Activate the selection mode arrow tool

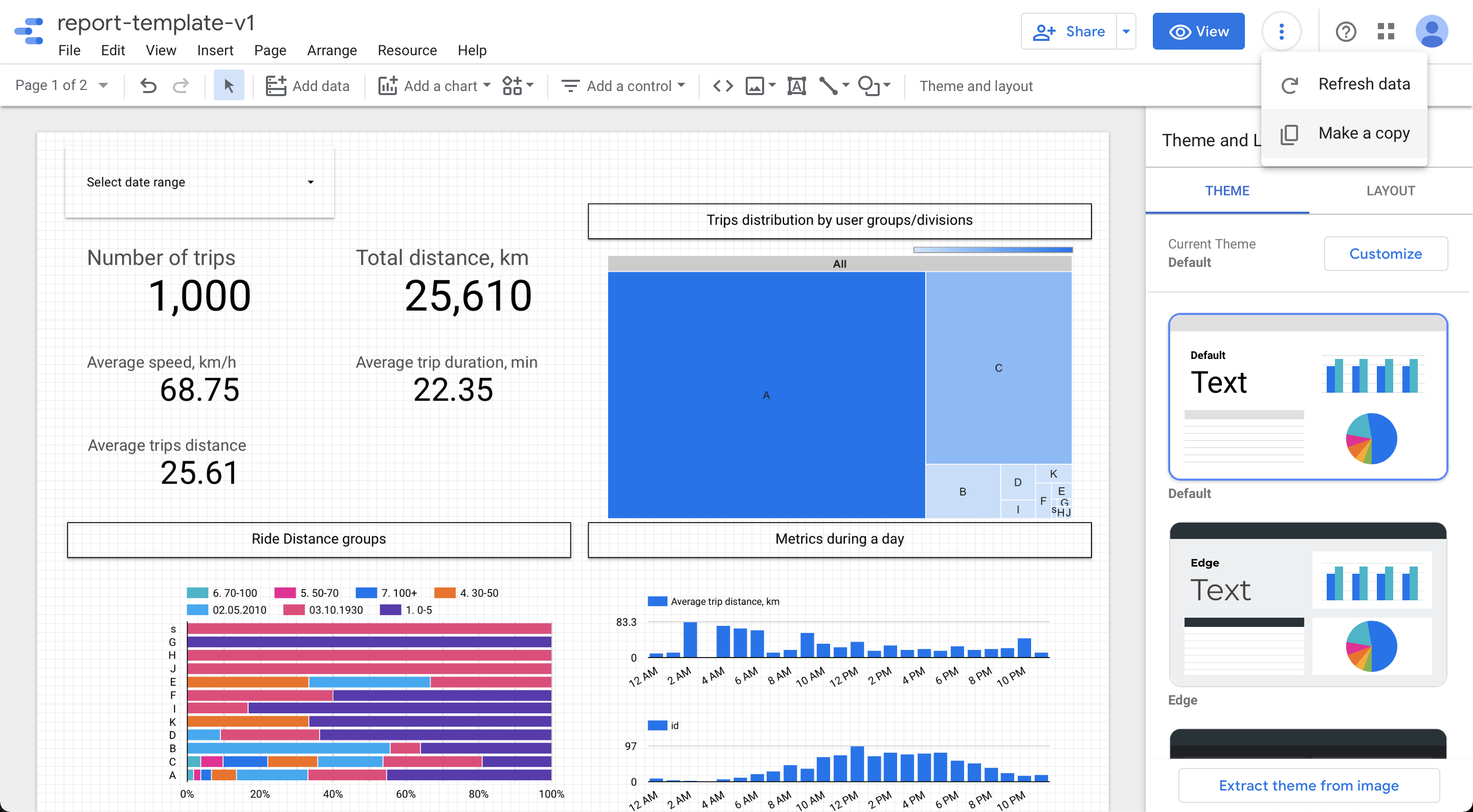pyautogui.click(x=229, y=86)
